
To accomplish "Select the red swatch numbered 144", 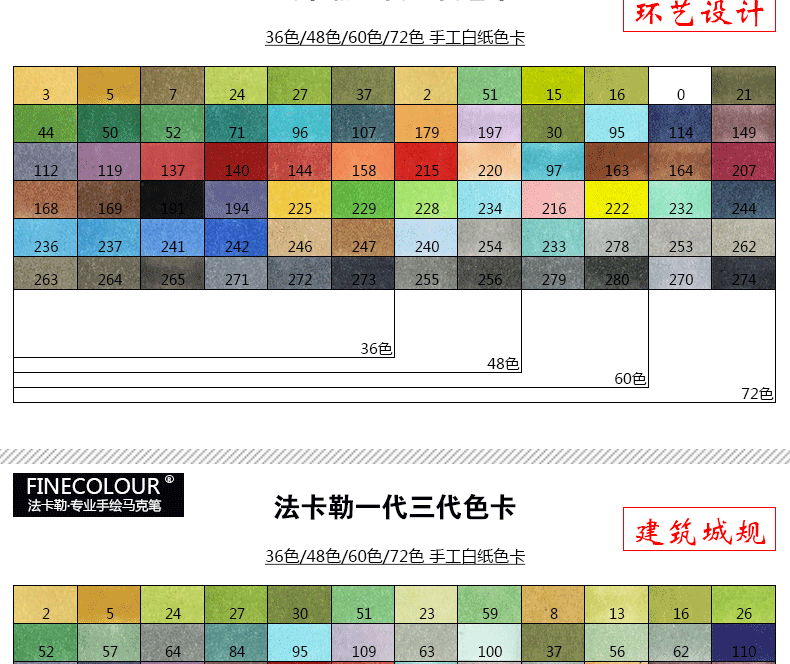I will [300, 162].
